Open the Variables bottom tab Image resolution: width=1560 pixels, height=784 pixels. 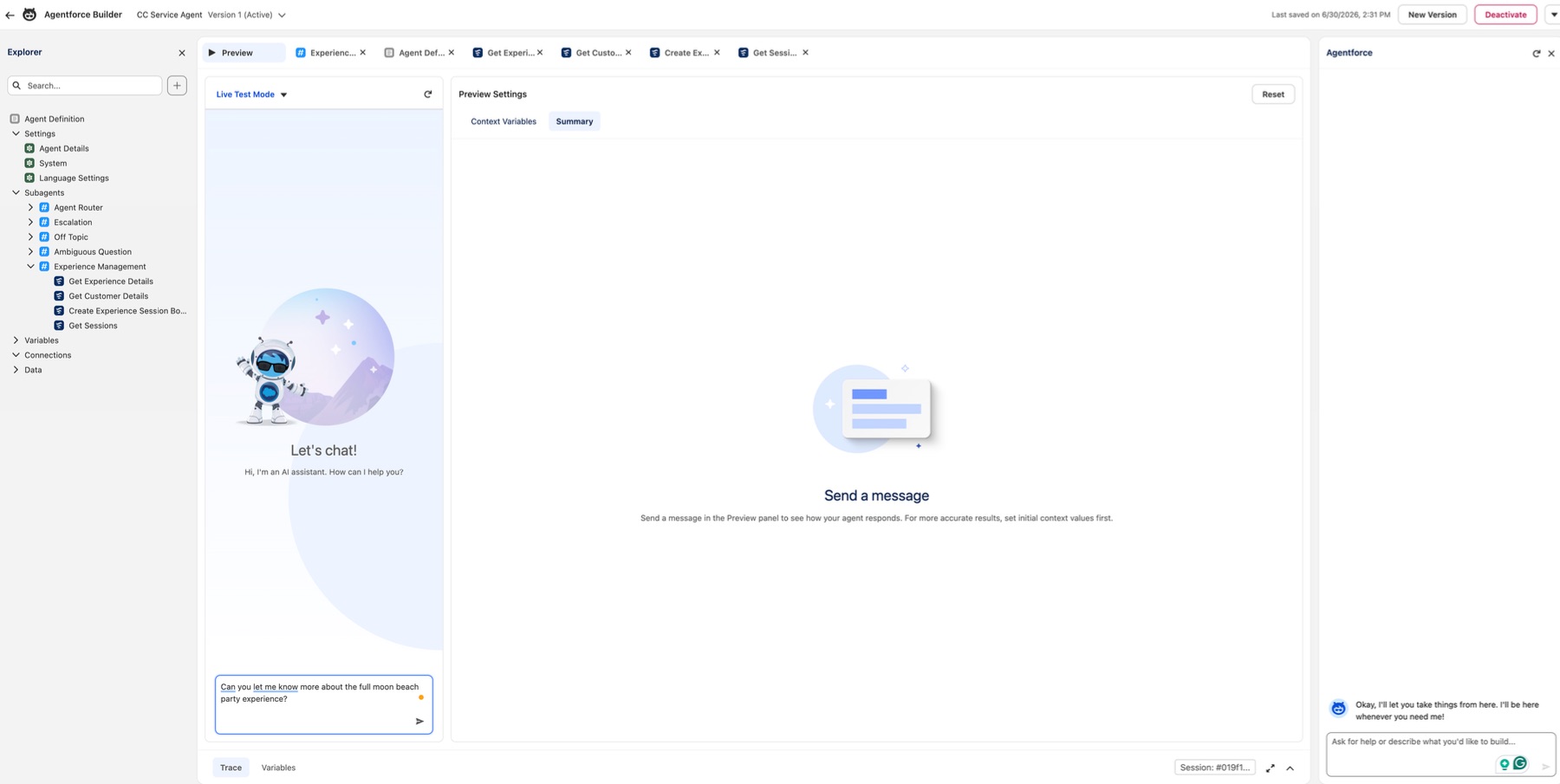click(278, 768)
